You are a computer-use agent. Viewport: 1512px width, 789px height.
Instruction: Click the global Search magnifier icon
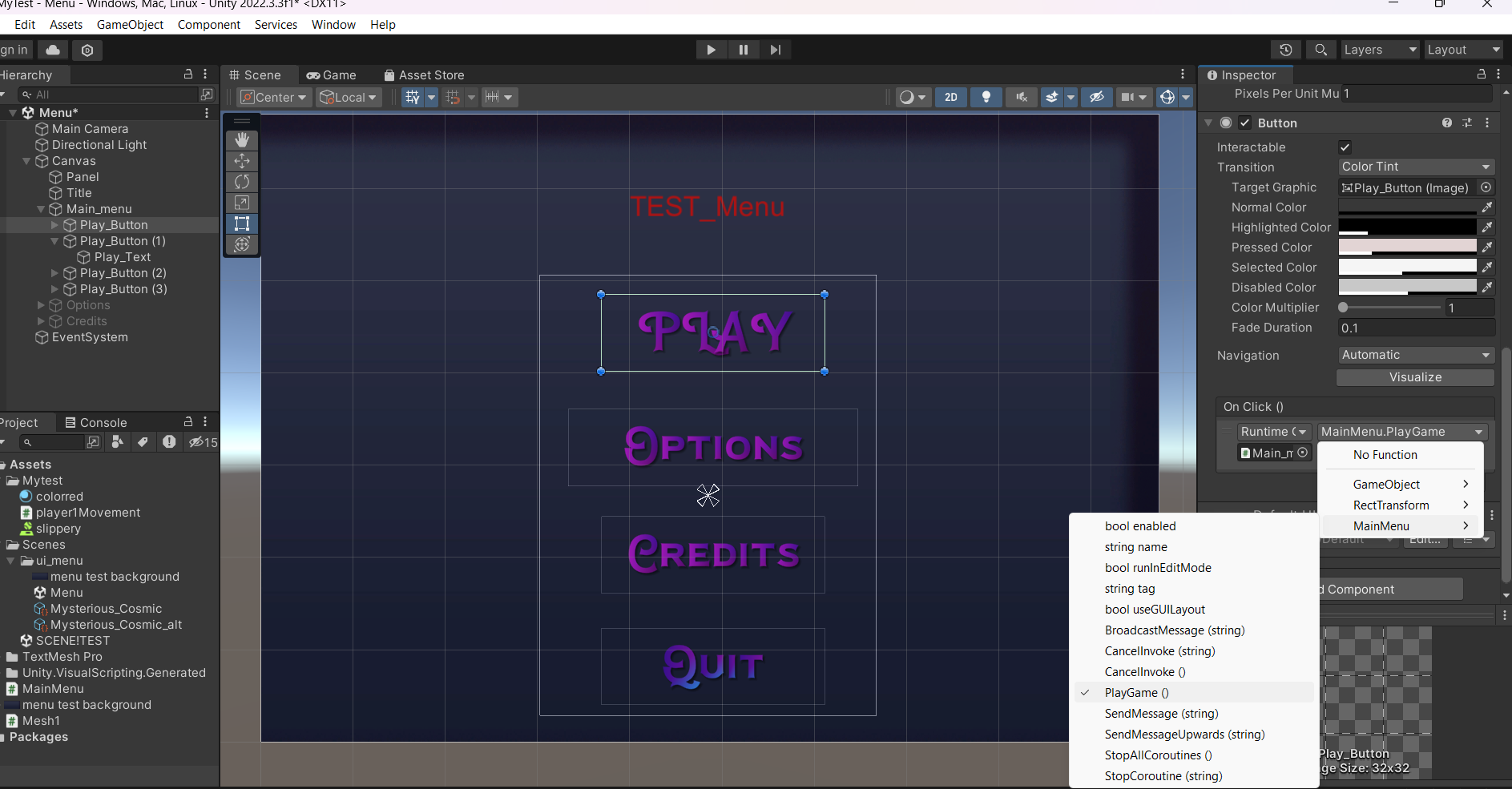[x=1321, y=50]
